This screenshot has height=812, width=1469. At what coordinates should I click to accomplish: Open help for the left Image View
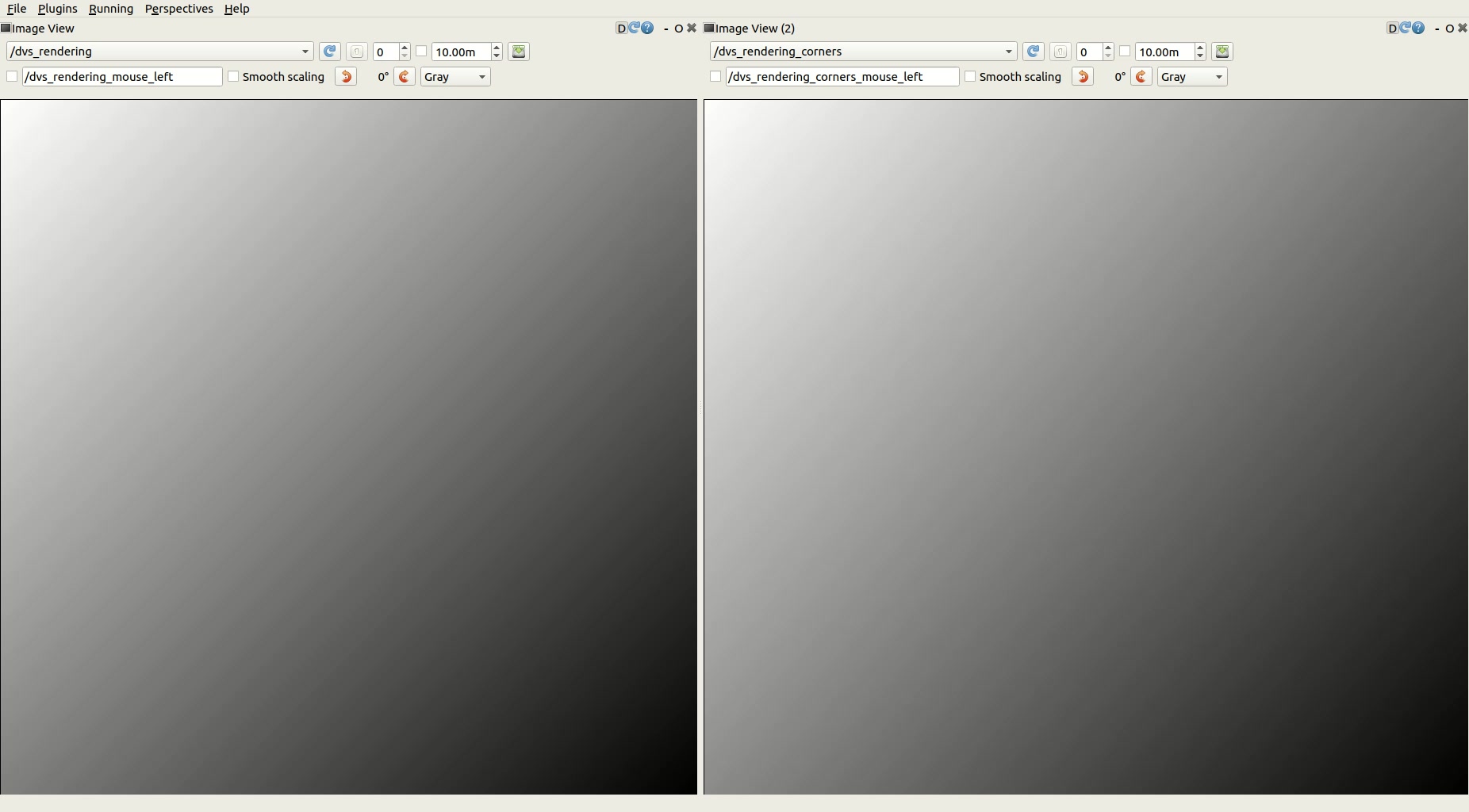(648, 29)
